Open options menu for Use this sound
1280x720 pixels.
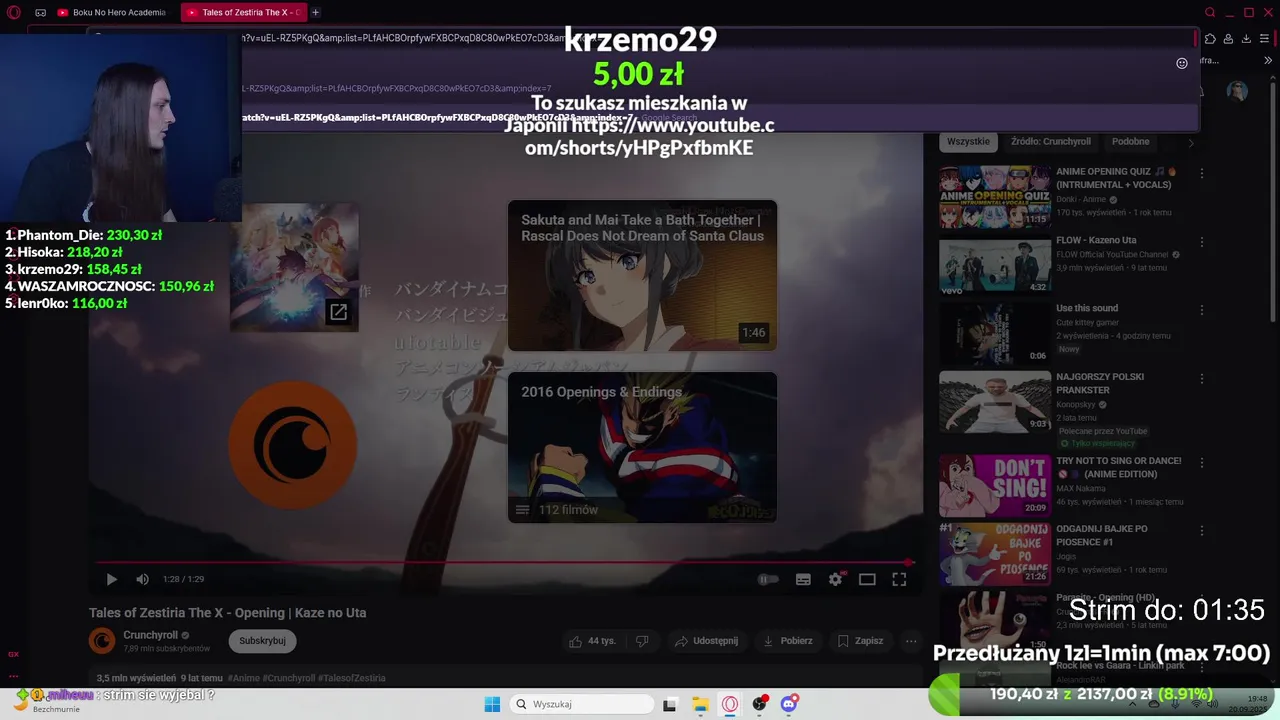click(x=1201, y=310)
